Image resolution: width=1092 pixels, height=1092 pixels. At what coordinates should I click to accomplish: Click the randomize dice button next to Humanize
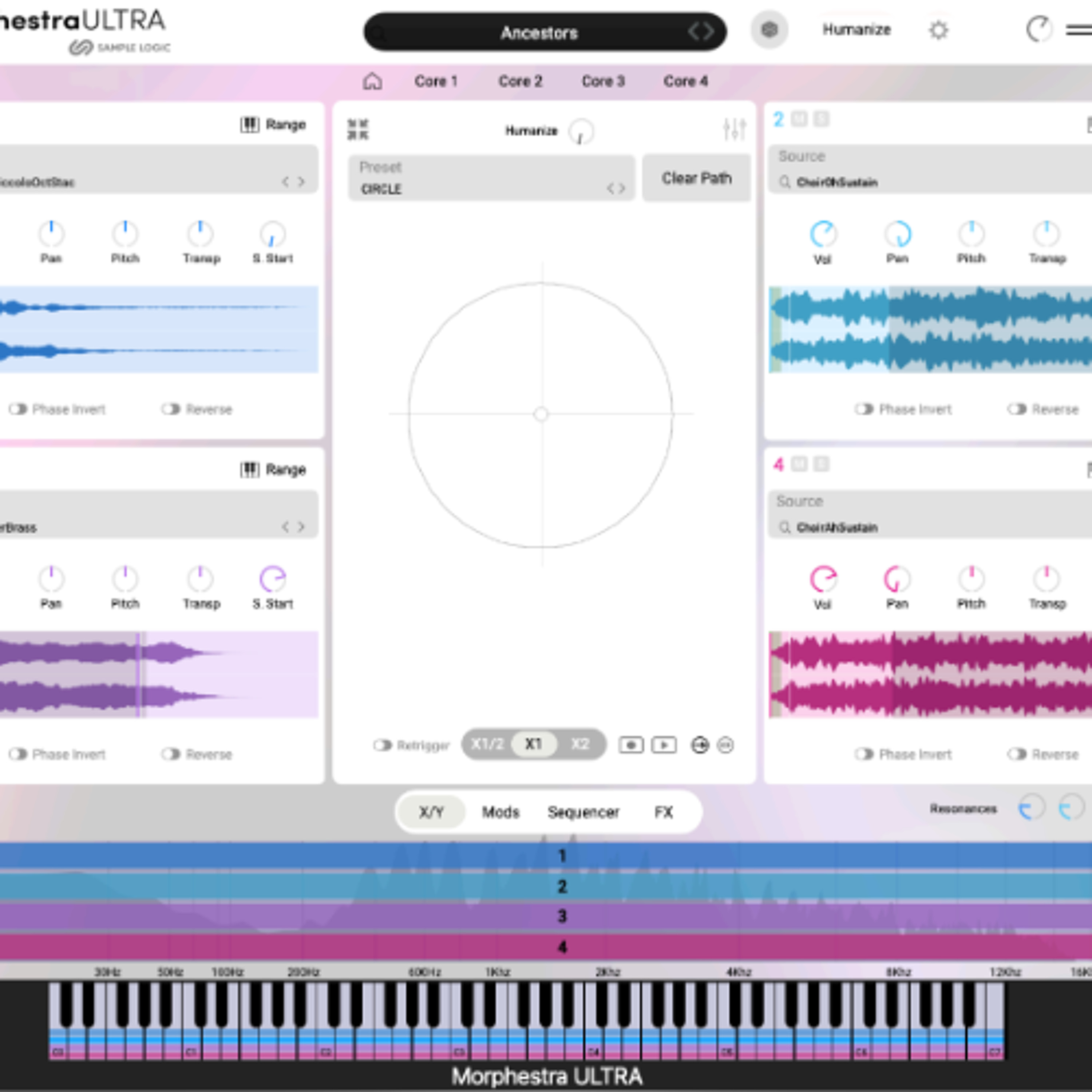(769, 30)
